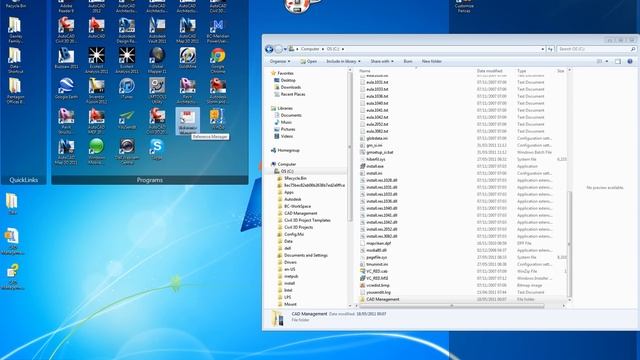Image resolution: width=640 pixels, height=360 pixels.
Task: Select Homegroup in navigation pane
Action: [285, 150]
